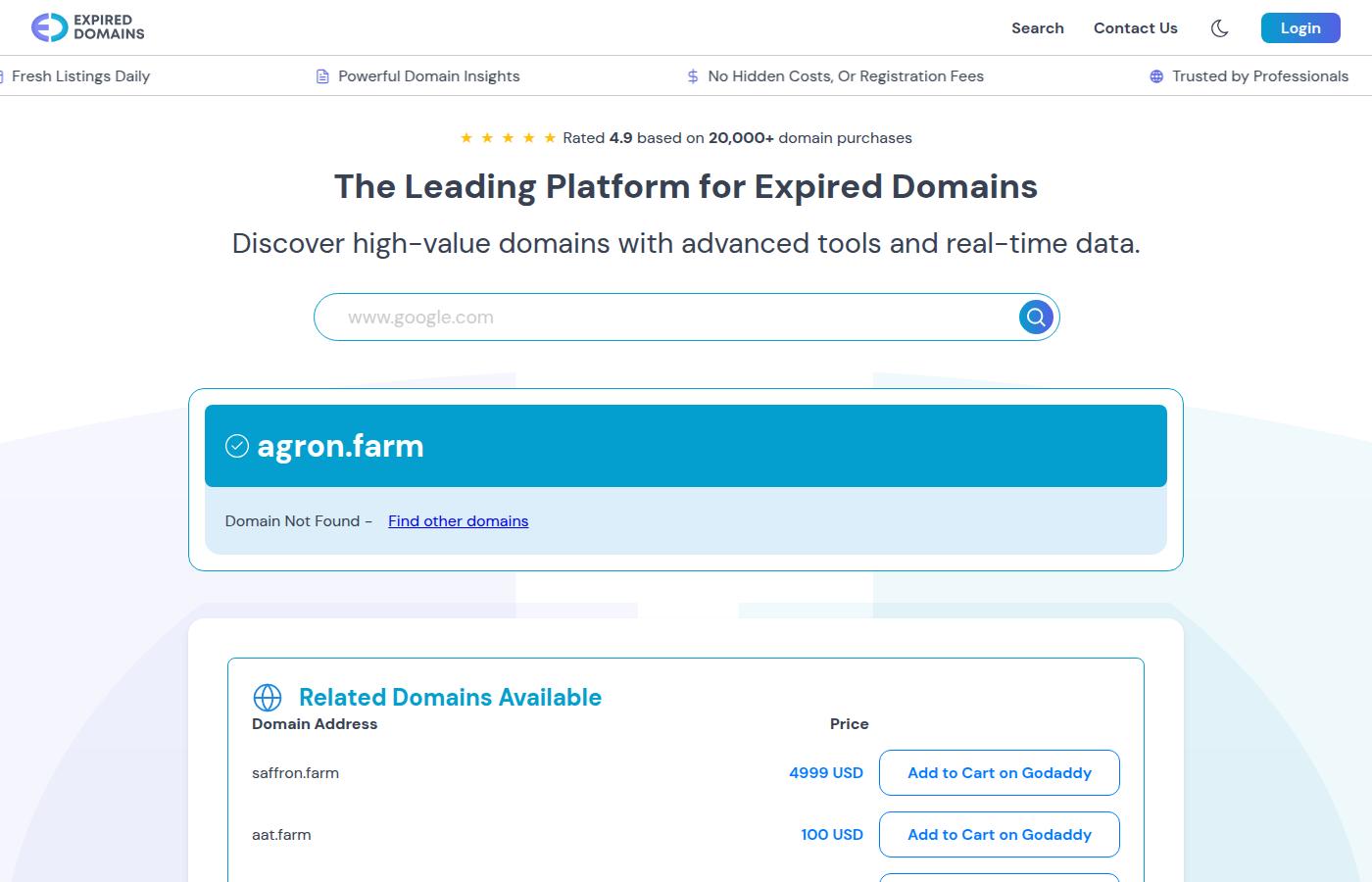The image size is (1372, 882).
Task: Toggle dark mode moon icon
Action: [x=1220, y=28]
